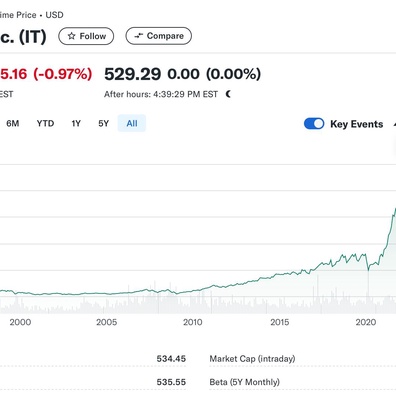This screenshot has width=396, height=396.
Task: Click the 535.55 value
Action: [171, 382]
